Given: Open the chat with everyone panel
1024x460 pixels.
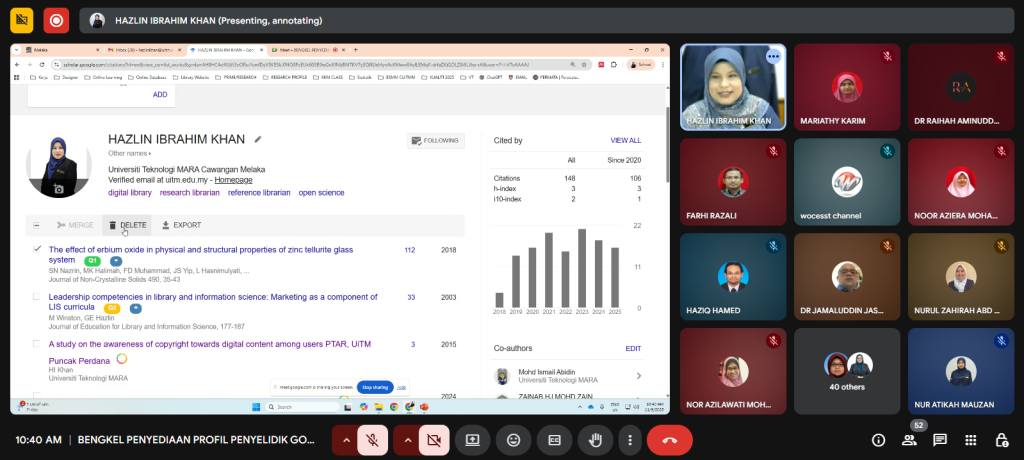Looking at the screenshot, I should tap(940, 440).
